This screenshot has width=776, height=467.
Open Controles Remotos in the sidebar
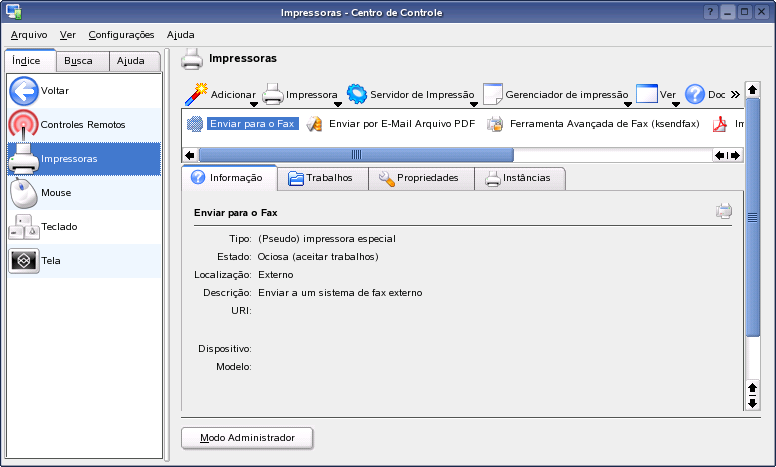point(85,125)
